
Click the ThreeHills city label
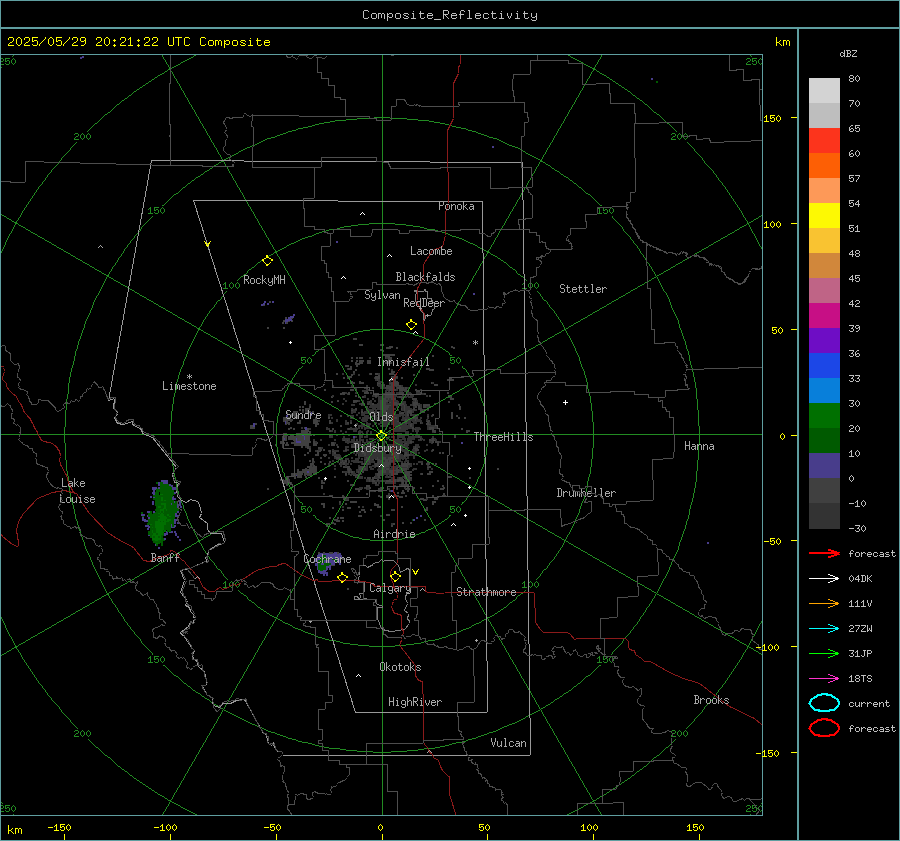pos(503,437)
